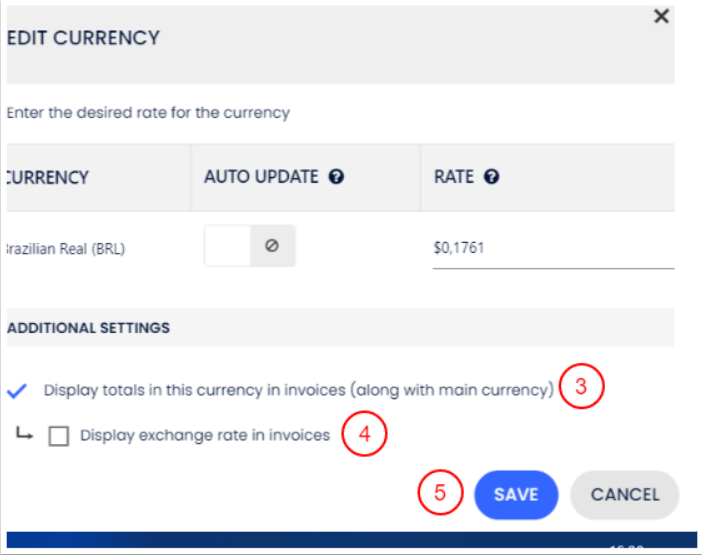
Task: Toggle auto update for Brazilian Real
Action: click(x=249, y=246)
